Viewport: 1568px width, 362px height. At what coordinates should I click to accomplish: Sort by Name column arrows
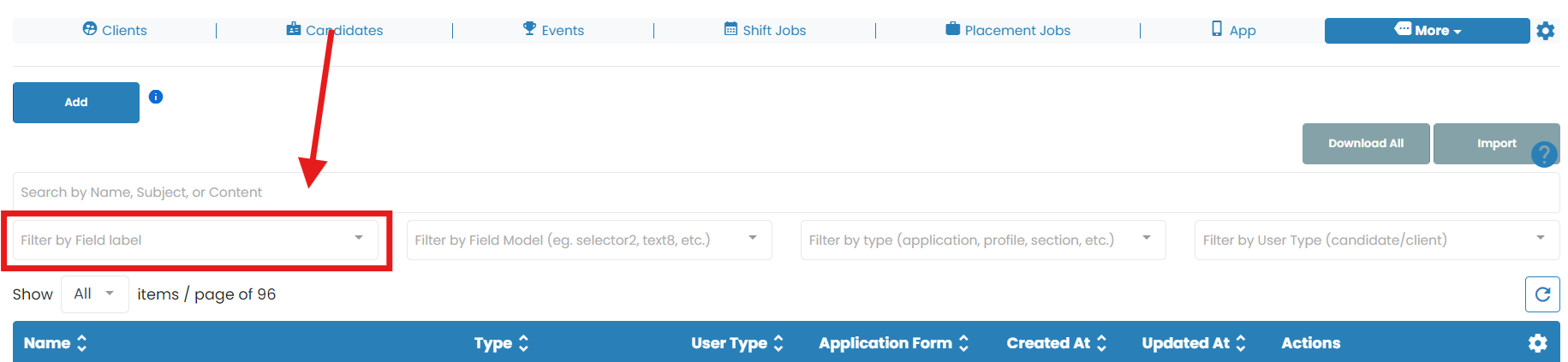(82, 343)
